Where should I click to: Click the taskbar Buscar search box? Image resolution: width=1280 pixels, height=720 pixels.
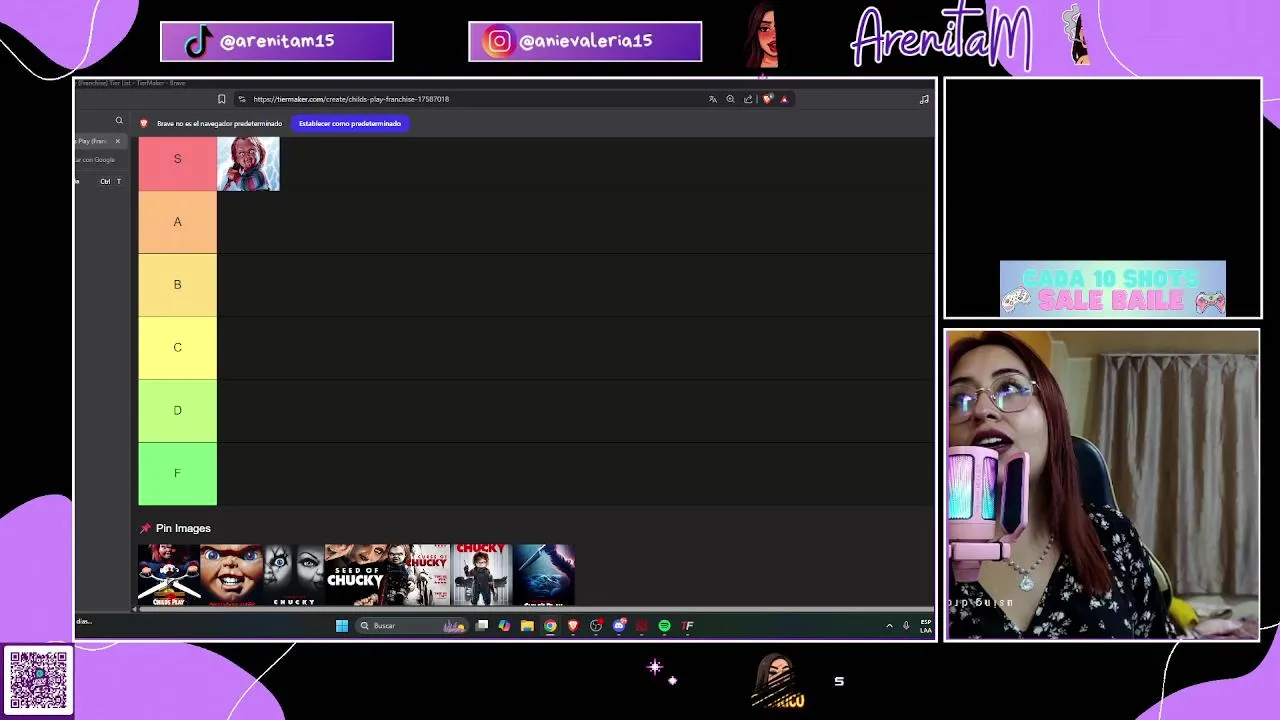[x=412, y=626]
